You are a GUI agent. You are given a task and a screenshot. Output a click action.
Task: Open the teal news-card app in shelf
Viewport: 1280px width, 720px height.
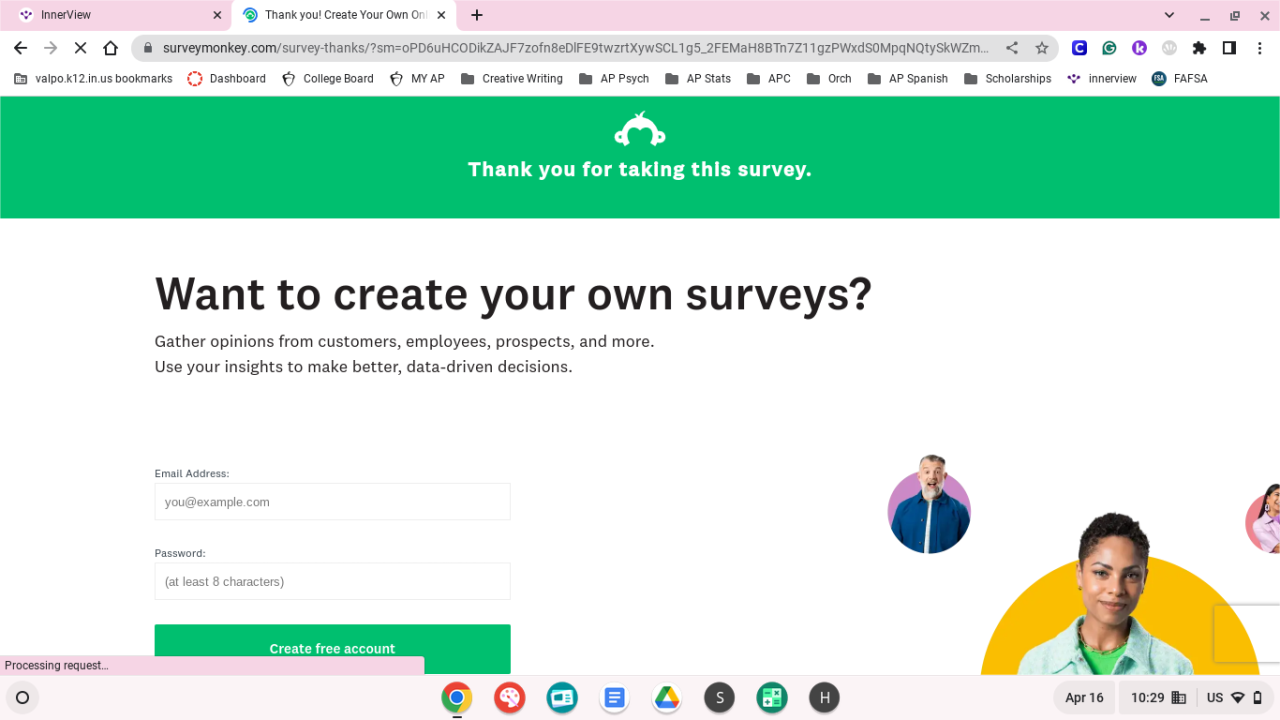(562, 697)
